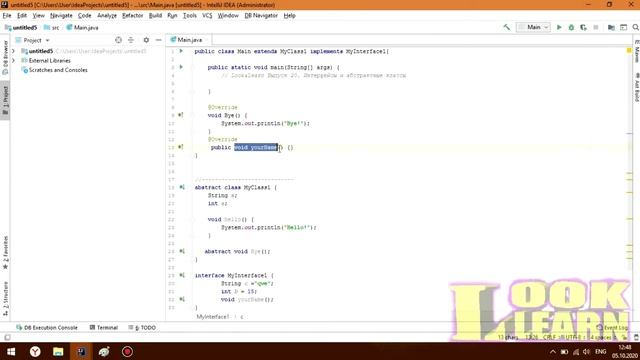Click Run with Coverage icon
The image size is (640, 360).
point(583,27)
